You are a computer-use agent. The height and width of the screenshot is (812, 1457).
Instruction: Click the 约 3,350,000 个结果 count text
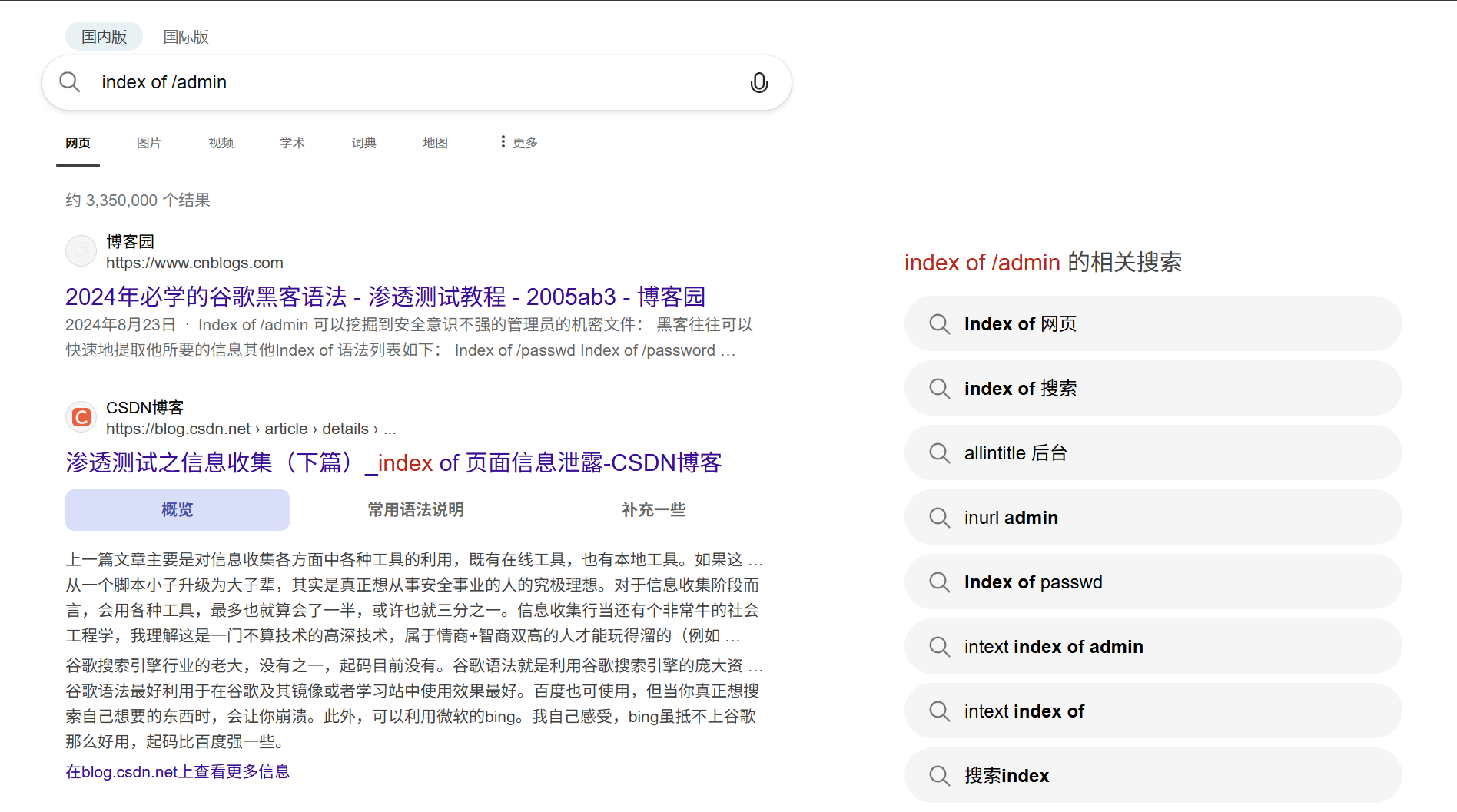138,201
